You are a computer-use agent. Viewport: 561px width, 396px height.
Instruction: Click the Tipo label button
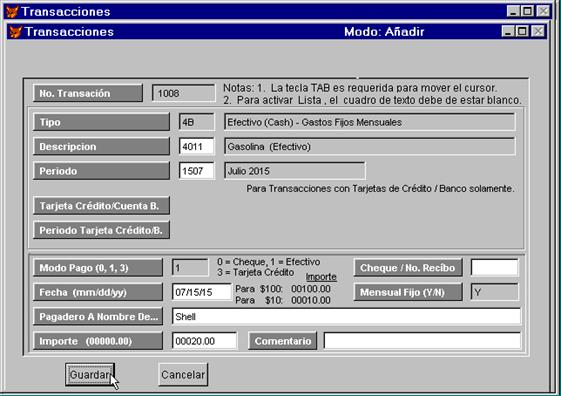[x=101, y=122]
